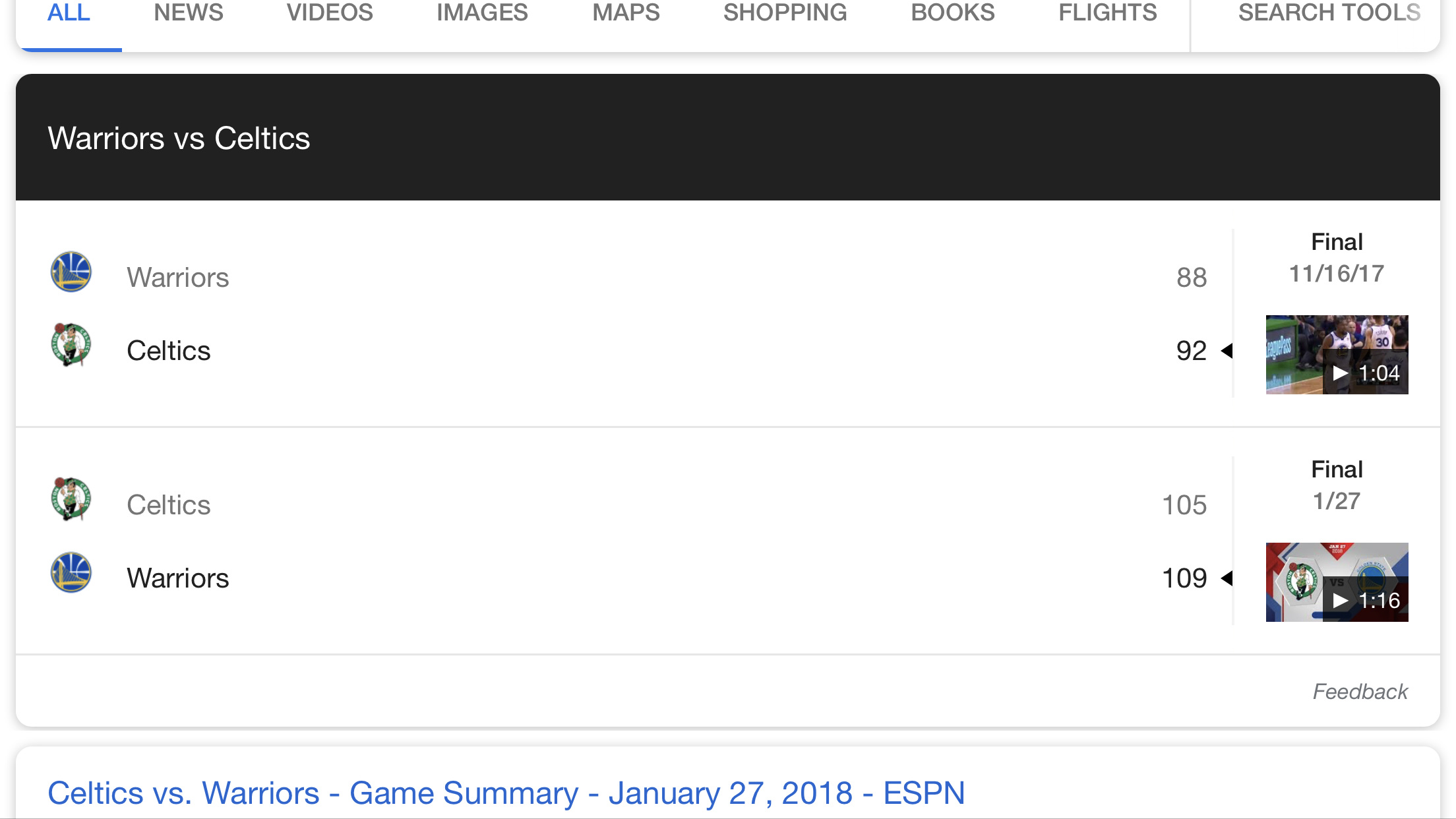Image resolution: width=1456 pixels, height=819 pixels.
Task: Open ESPN Celtics vs. Warriors game summary
Action: (x=506, y=793)
